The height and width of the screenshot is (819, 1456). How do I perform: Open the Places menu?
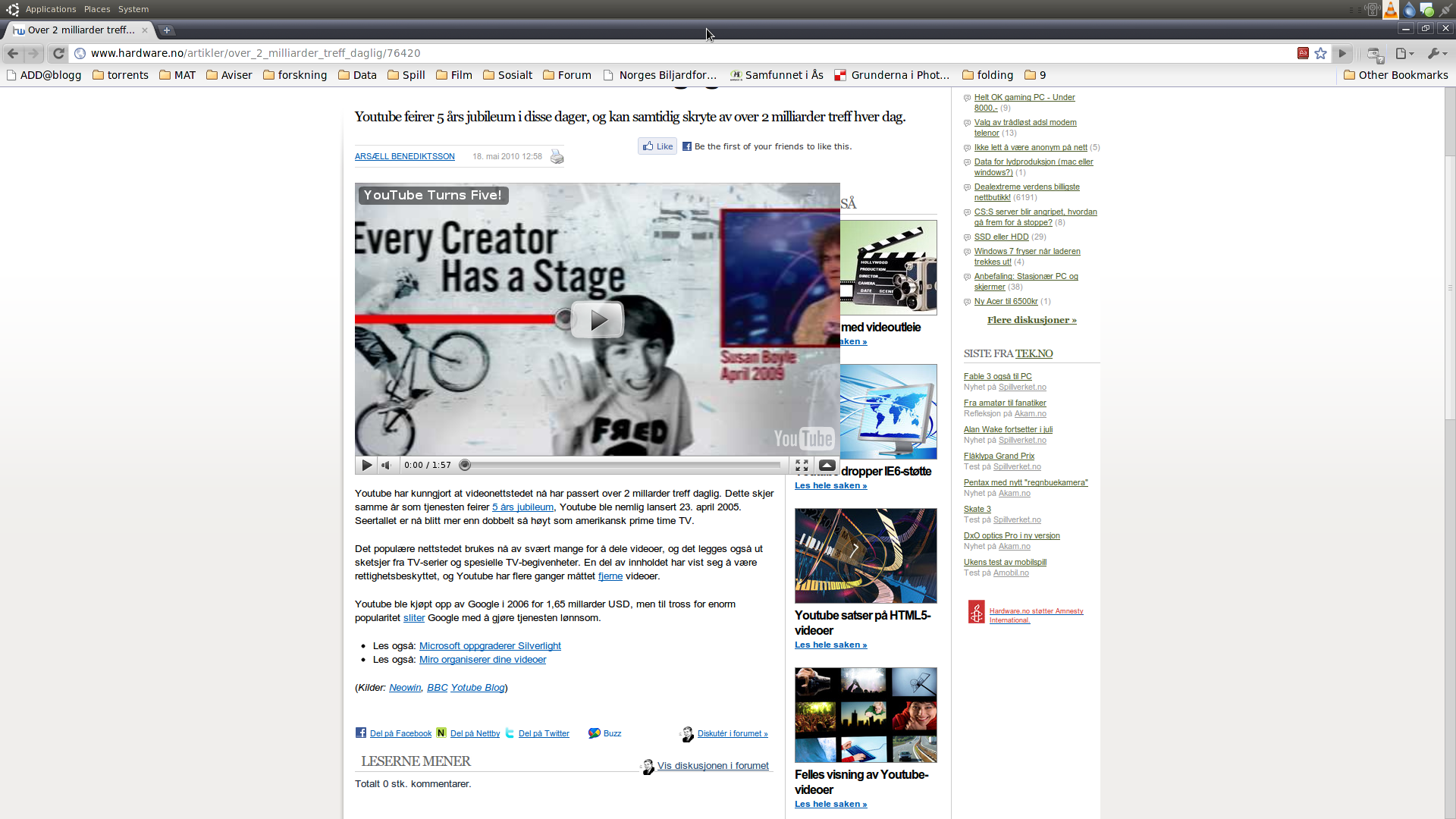pyautogui.click(x=97, y=9)
